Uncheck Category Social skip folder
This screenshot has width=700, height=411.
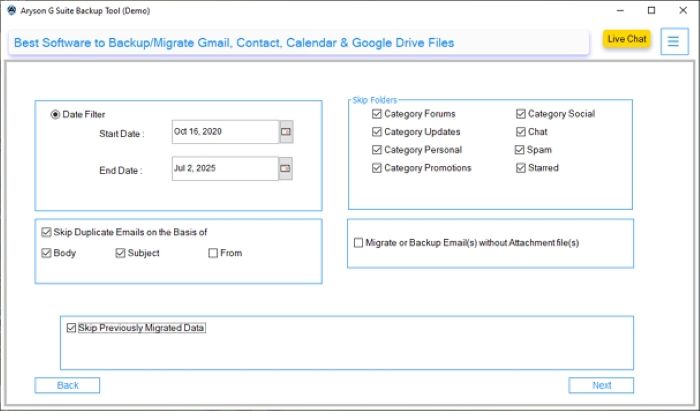point(521,114)
